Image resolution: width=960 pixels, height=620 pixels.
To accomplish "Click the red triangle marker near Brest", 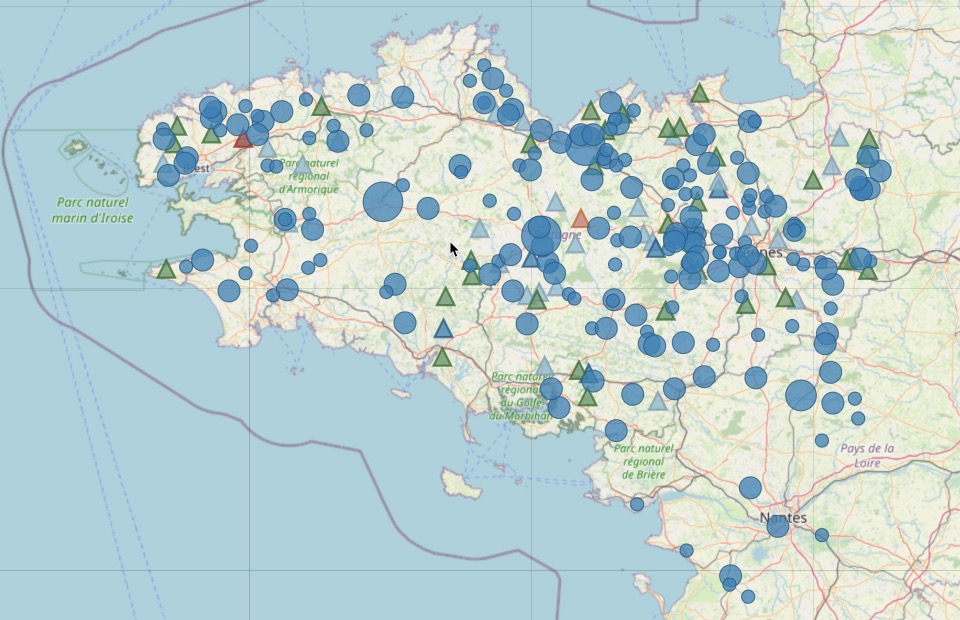I will [243, 140].
